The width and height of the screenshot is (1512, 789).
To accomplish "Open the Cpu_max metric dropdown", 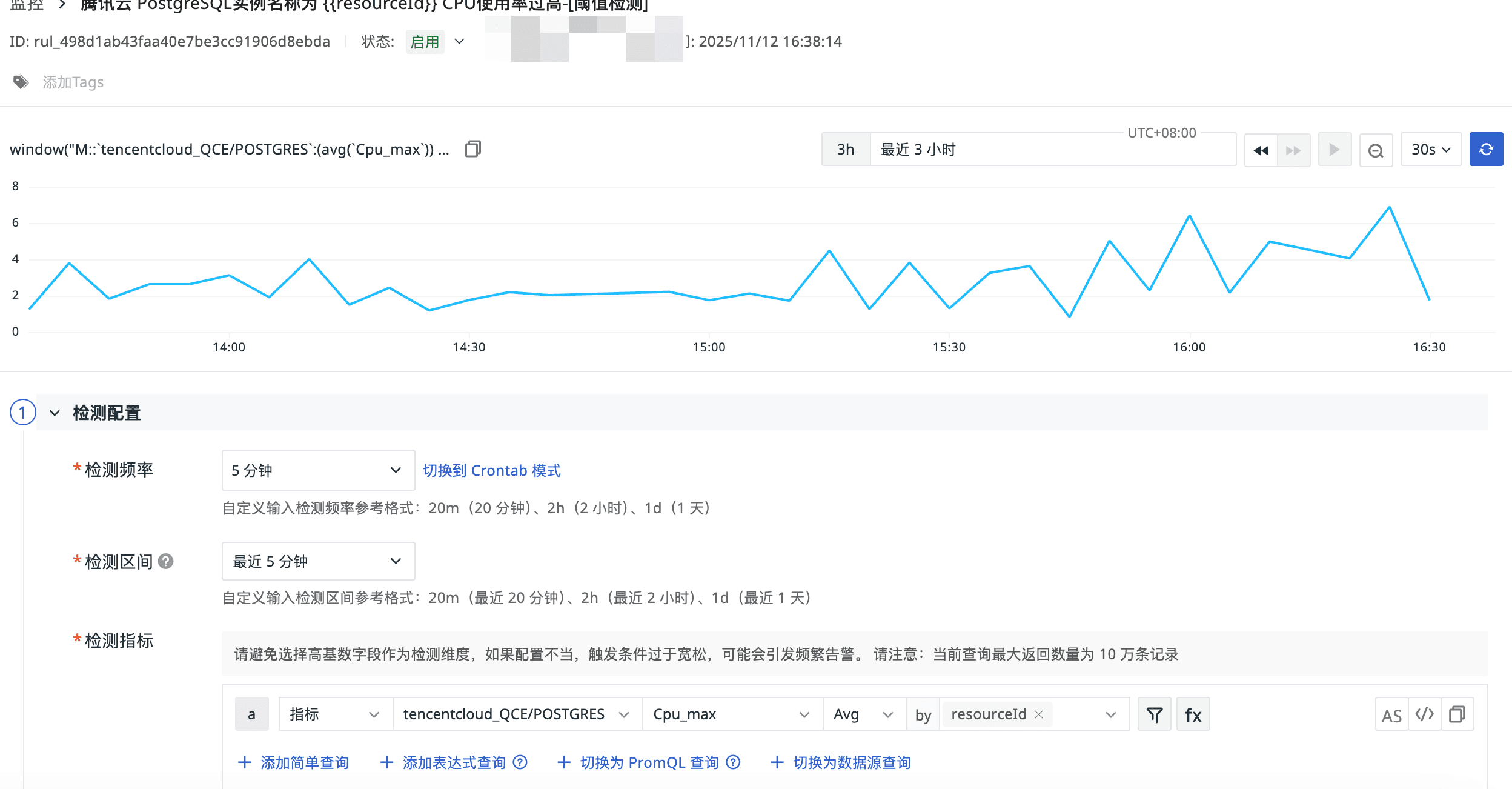I will [731, 714].
